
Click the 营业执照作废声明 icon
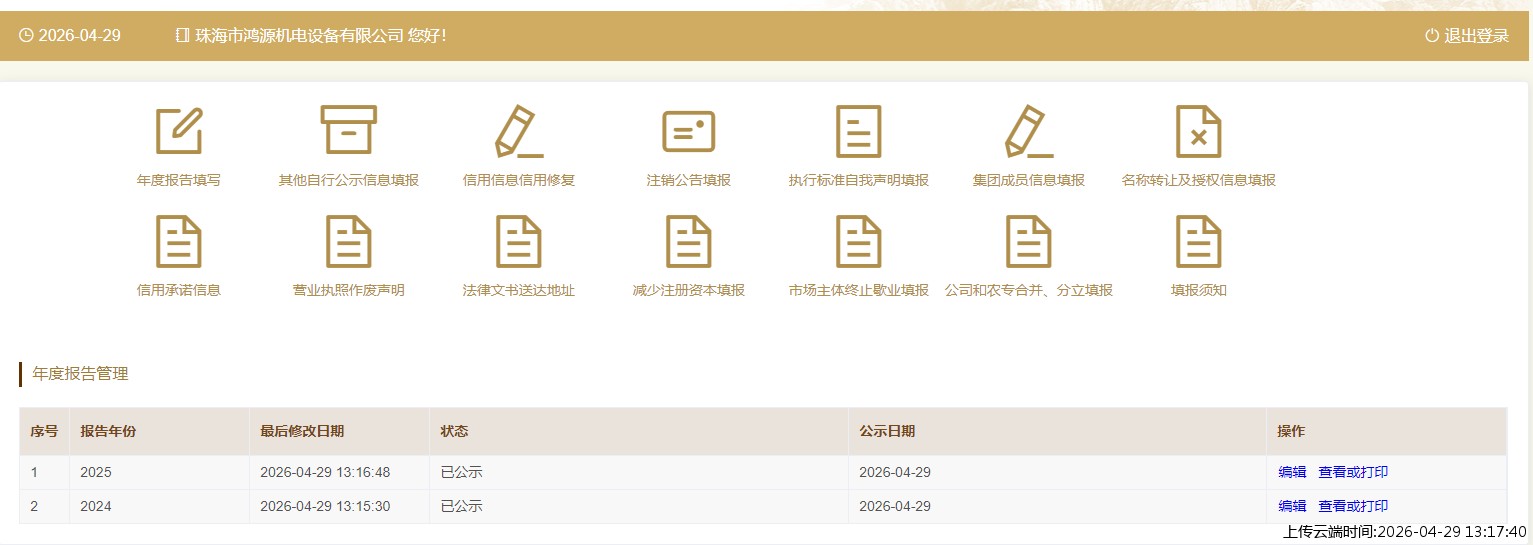(349, 242)
